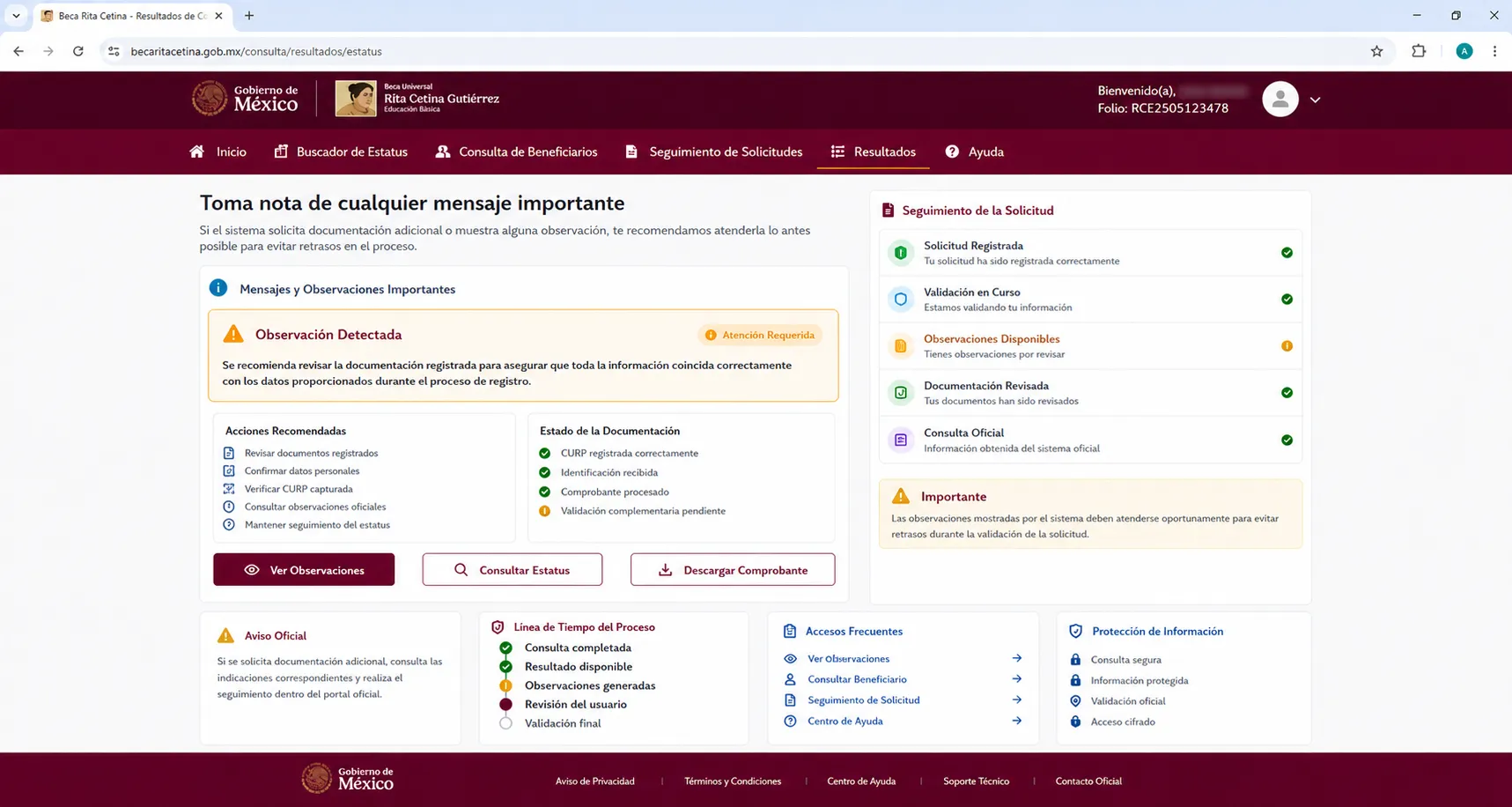Click the Ver Observaciones button

pos(304,570)
